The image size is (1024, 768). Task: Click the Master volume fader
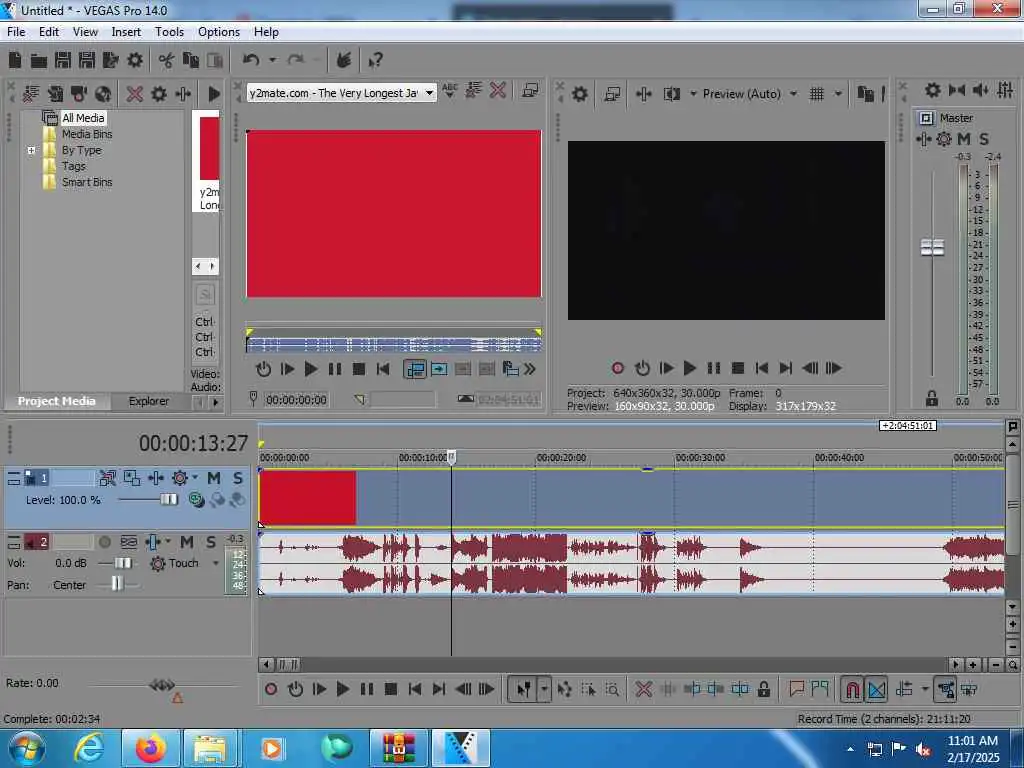[x=932, y=248]
